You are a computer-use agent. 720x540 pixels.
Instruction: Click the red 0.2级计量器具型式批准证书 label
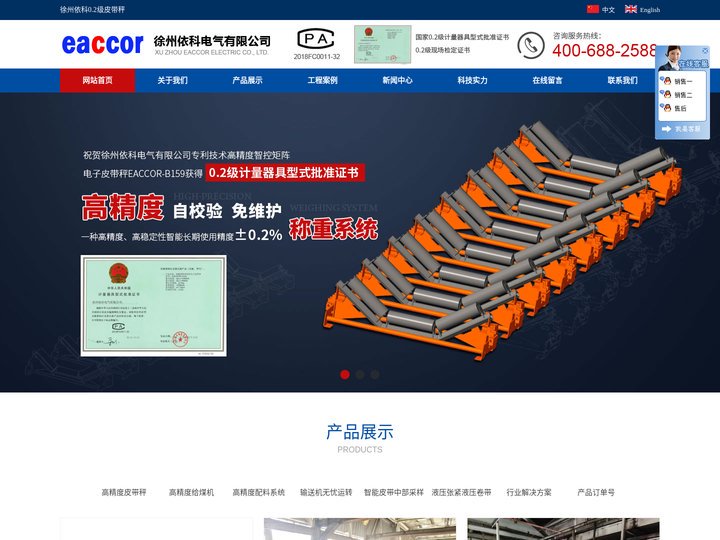pyautogui.click(x=285, y=173)
